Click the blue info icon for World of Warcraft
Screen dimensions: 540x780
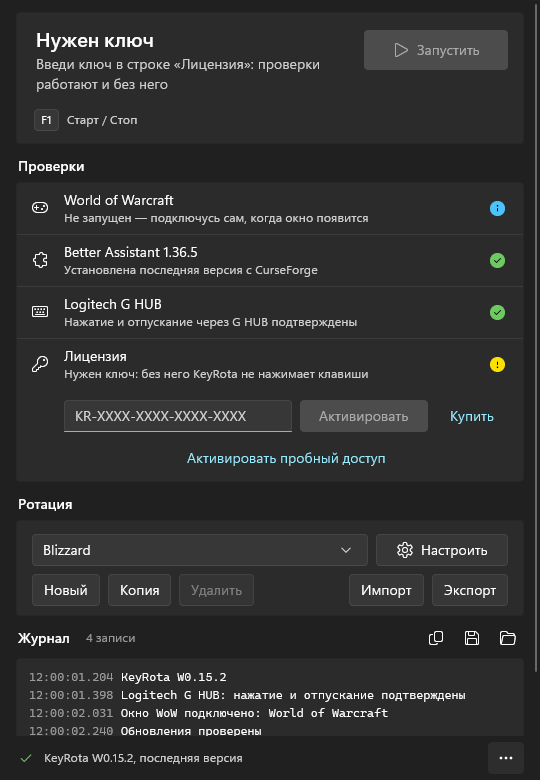click(x=497, y=208)
